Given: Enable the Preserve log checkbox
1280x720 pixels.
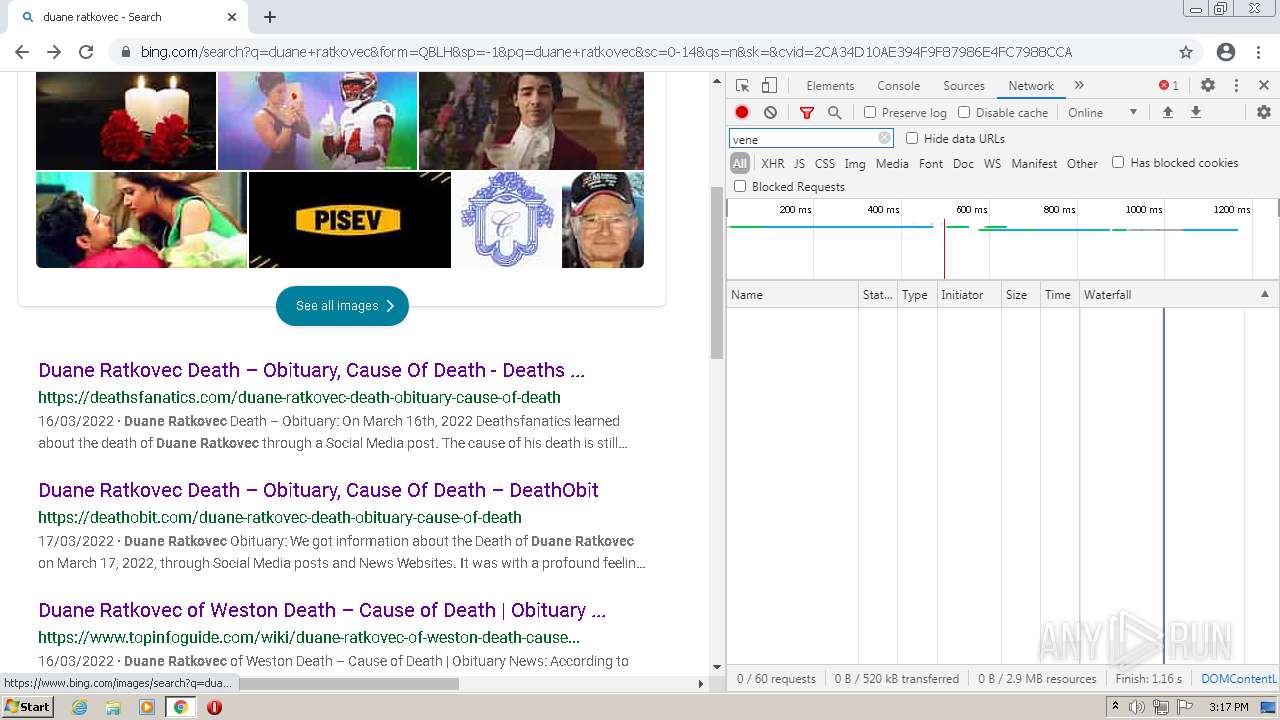Looking at the screenshot, I should 870,113.
